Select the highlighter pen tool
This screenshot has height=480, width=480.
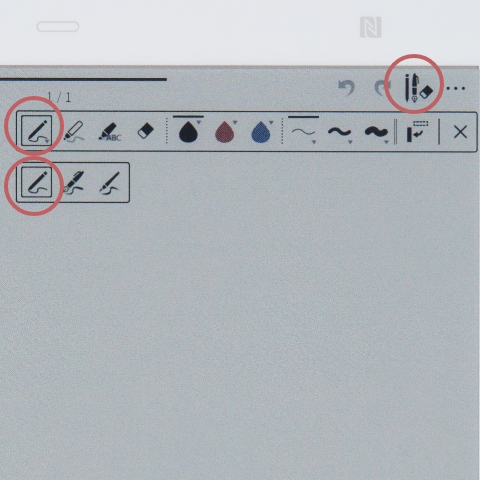click(x=74, y=132)
